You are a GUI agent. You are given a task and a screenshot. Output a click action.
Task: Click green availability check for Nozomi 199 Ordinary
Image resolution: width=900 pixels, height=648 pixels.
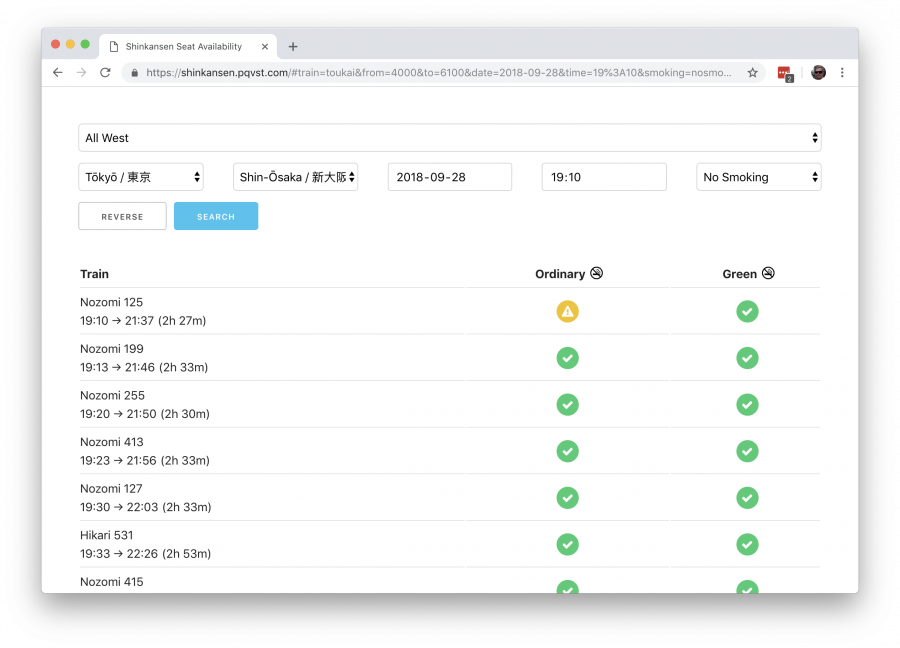click(567, 358)
